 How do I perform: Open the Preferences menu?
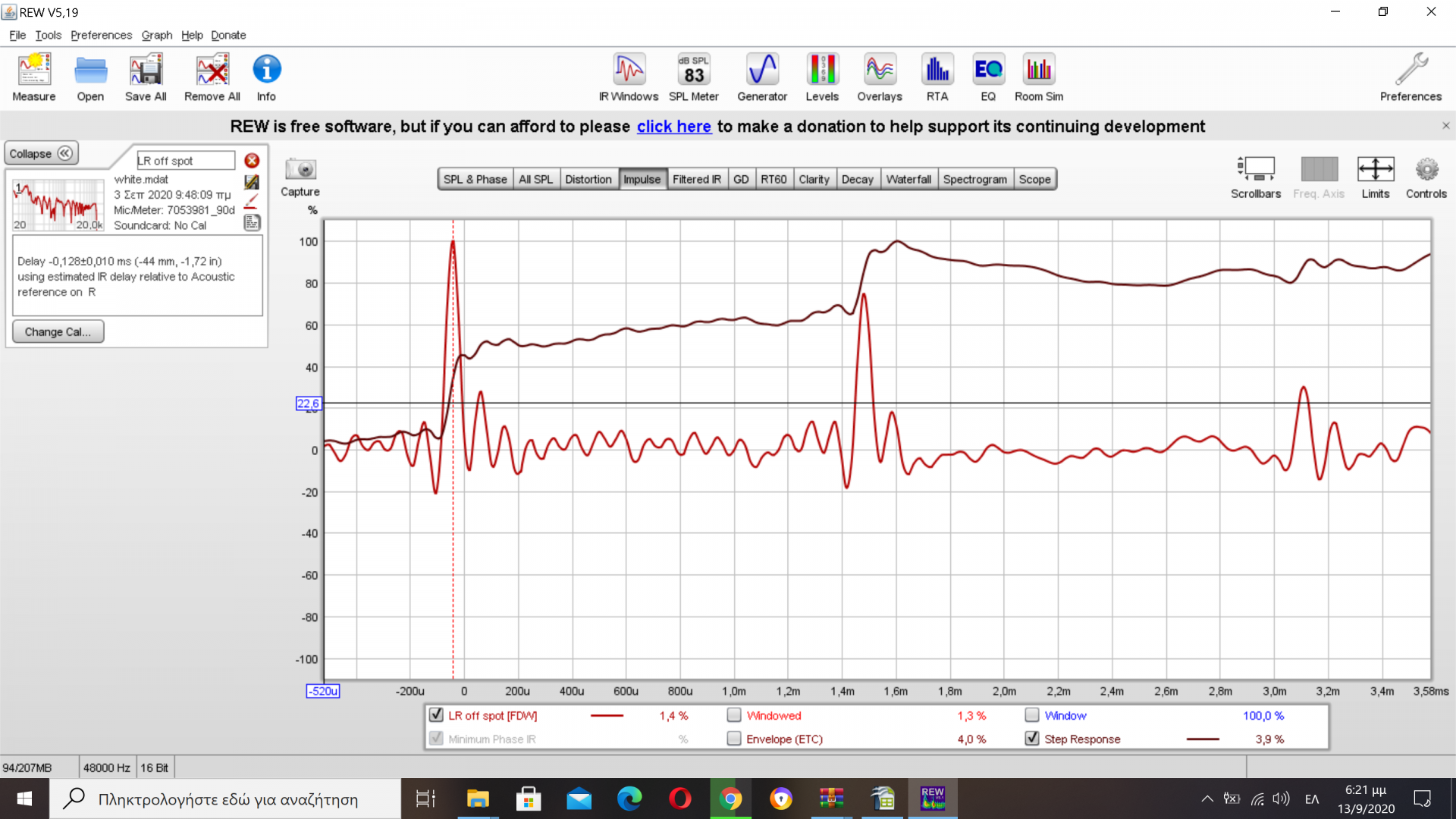pos(101,35)
